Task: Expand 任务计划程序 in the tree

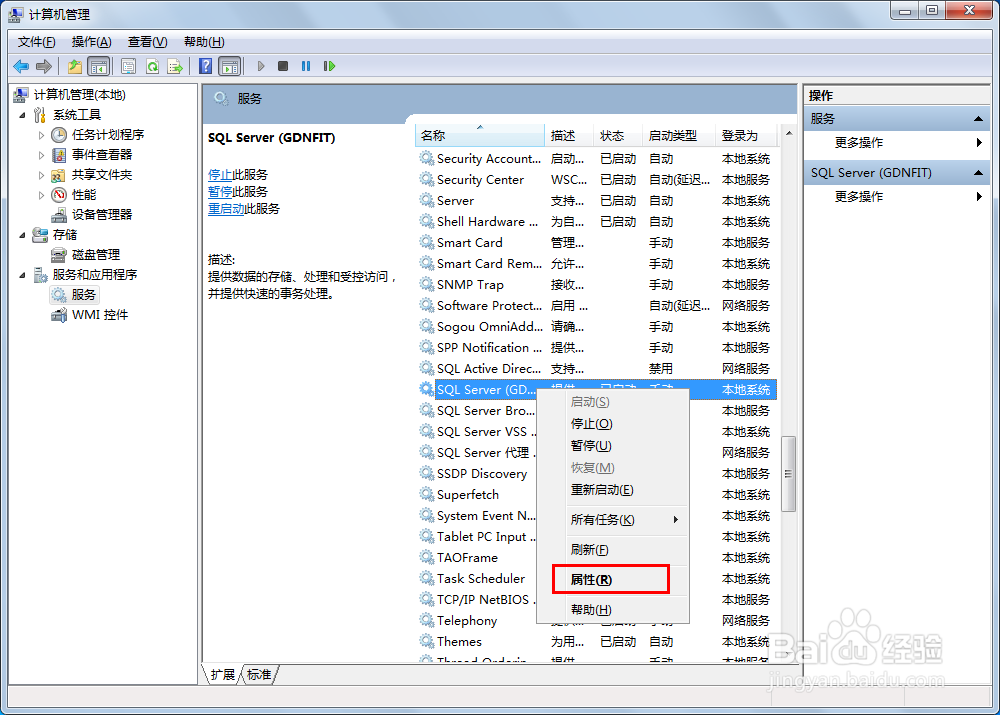Action: click(x=43, y=134)
